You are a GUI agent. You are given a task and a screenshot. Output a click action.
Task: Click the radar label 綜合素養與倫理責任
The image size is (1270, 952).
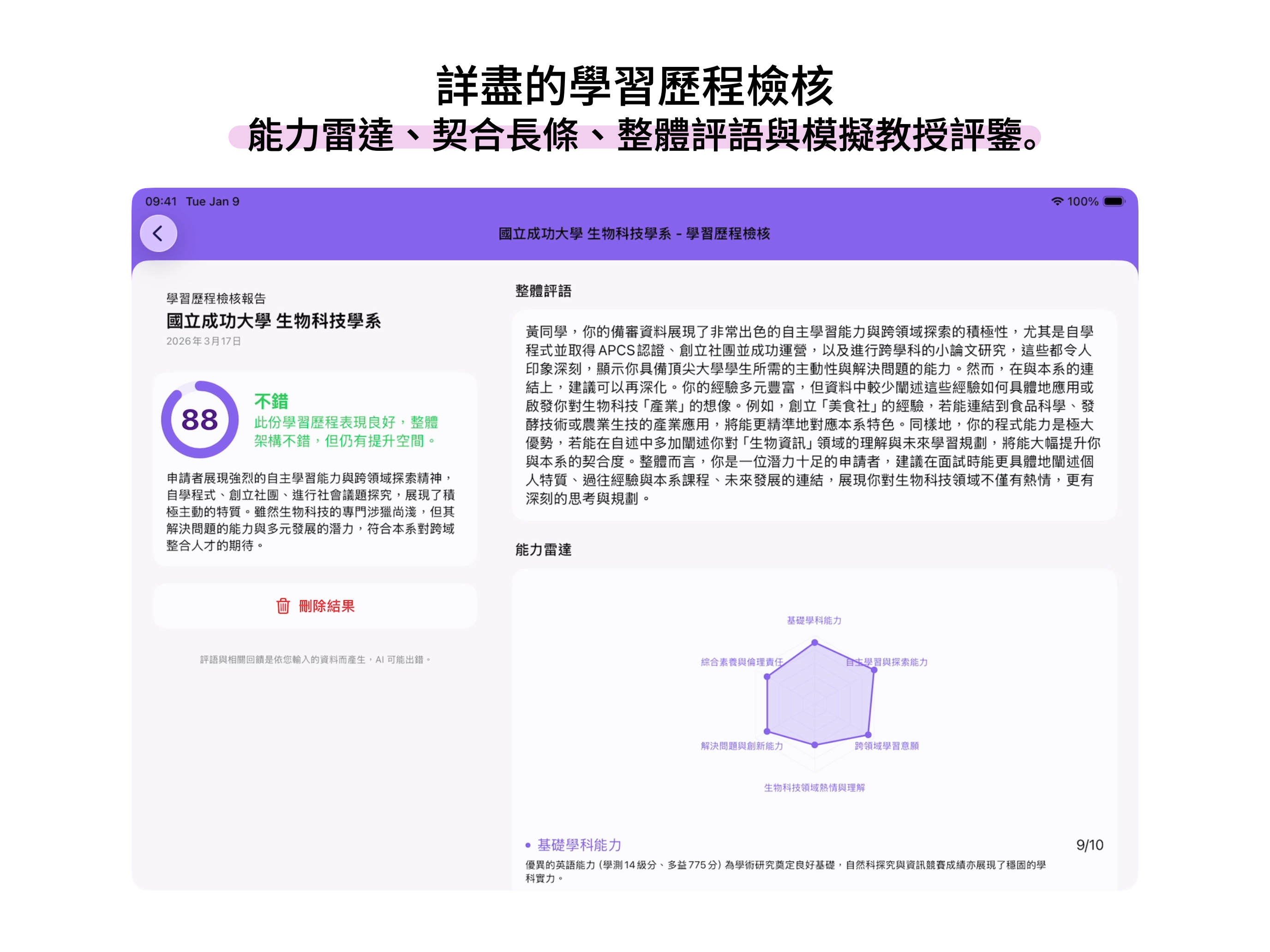click(x=742, y=662)
